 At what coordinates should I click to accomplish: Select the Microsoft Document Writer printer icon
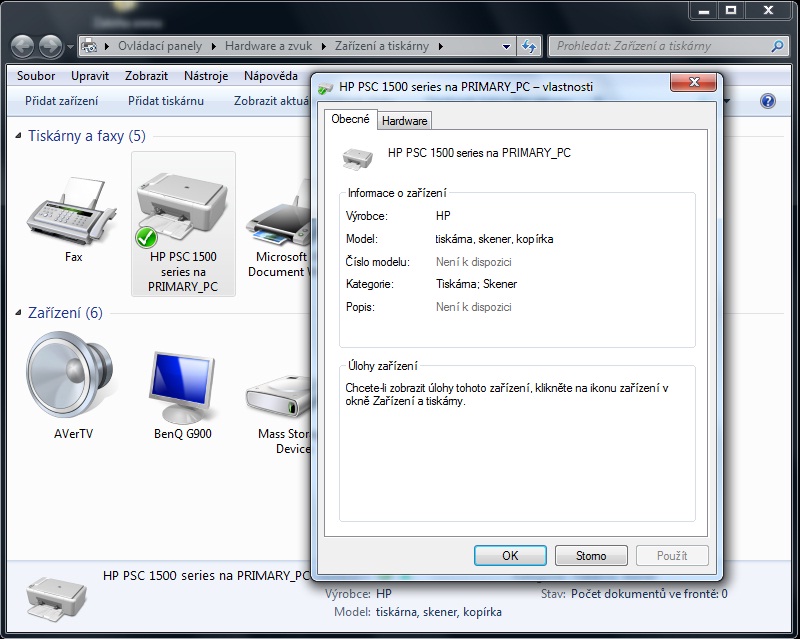279,212
